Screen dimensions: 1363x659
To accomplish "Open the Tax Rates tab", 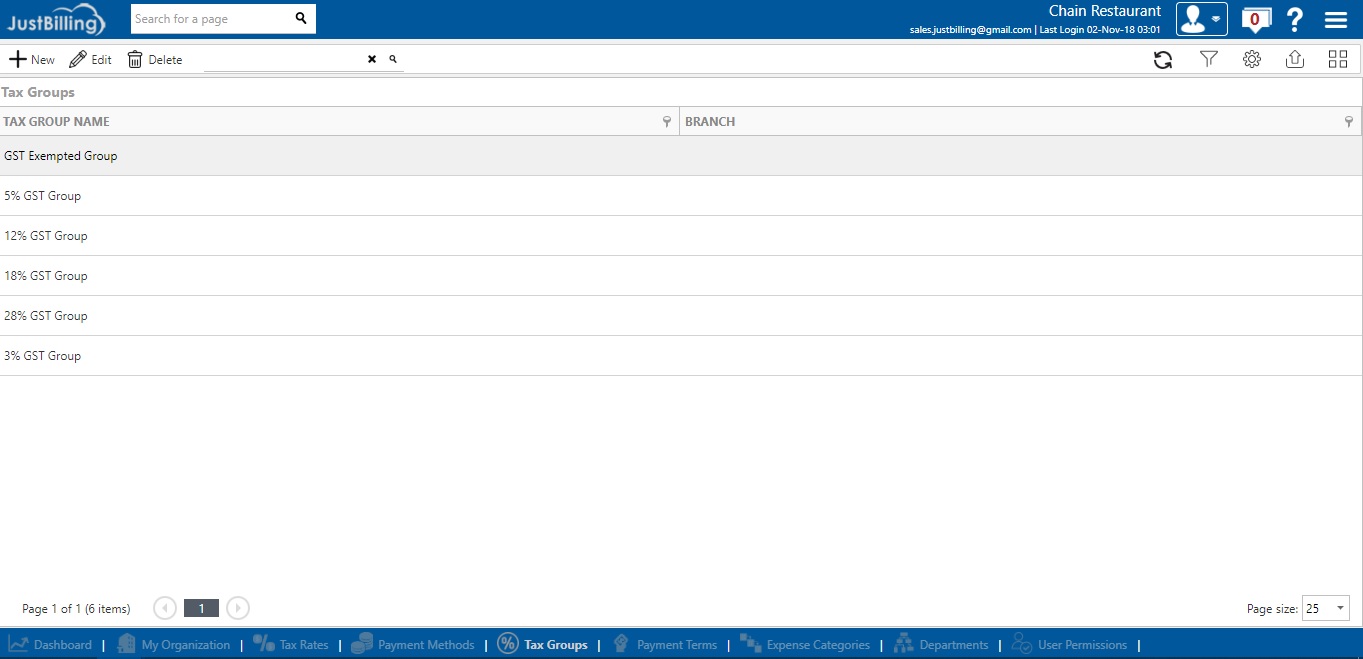I will coord(291,645).
